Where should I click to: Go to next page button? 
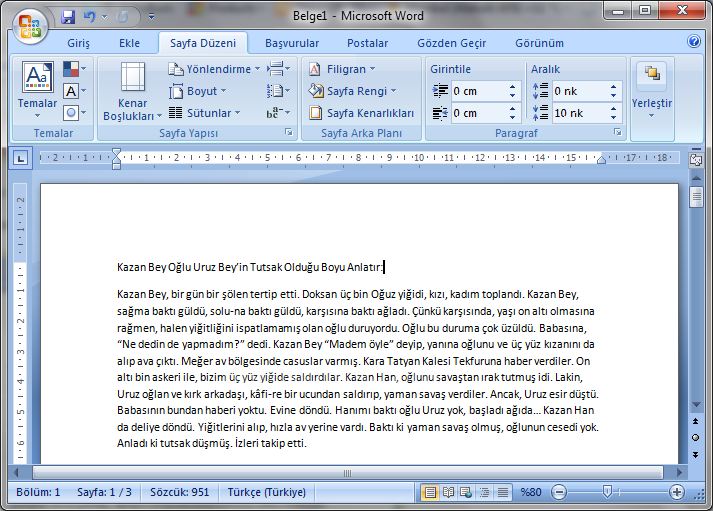pyautogui.click(x=696, y=454)
